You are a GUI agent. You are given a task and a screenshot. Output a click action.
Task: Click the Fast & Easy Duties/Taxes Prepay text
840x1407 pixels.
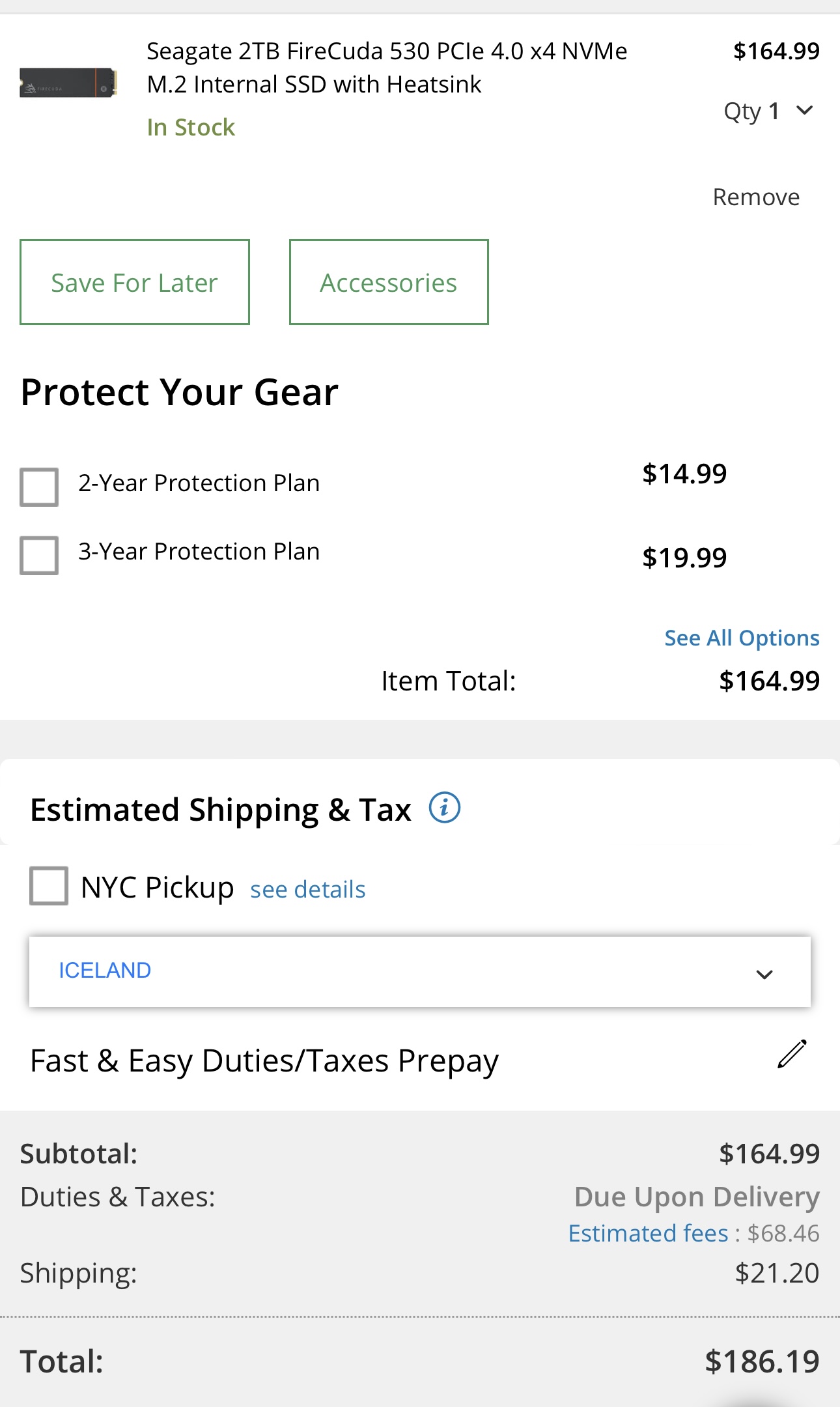(x=264, y=1060)
